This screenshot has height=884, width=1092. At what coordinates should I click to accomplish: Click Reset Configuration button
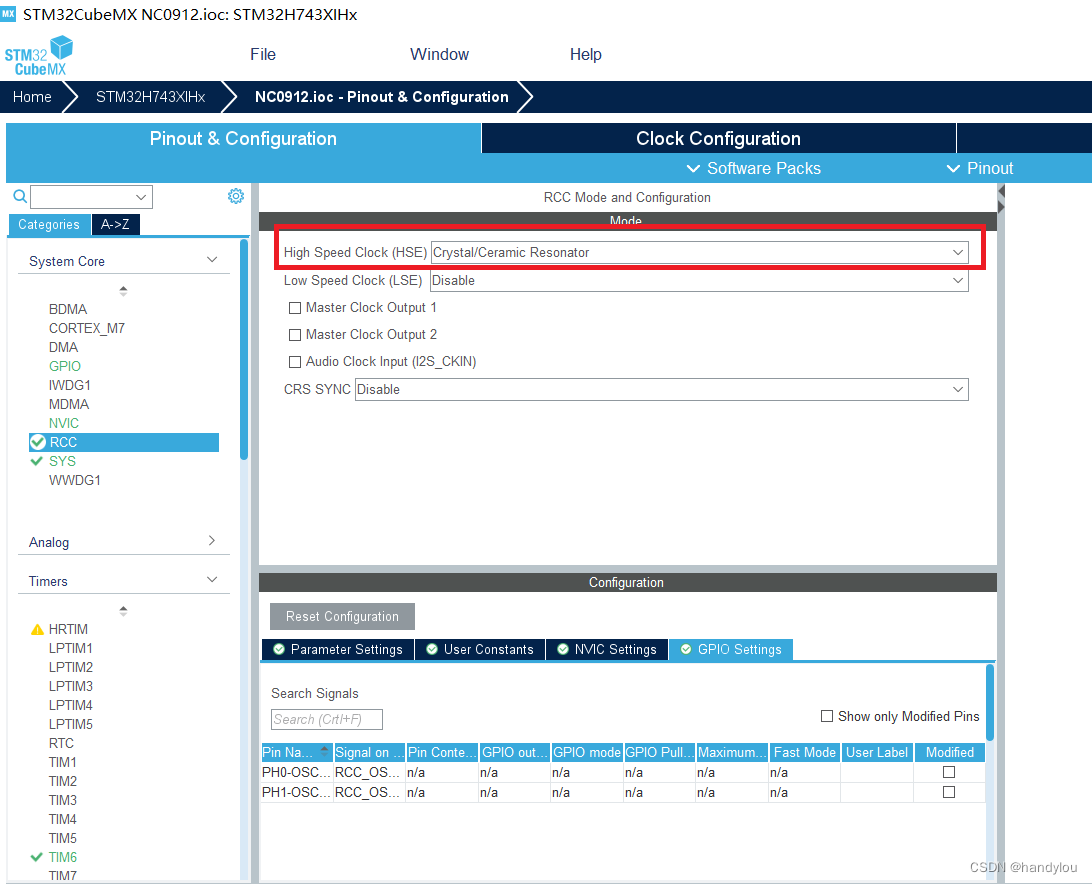[342, 617]
